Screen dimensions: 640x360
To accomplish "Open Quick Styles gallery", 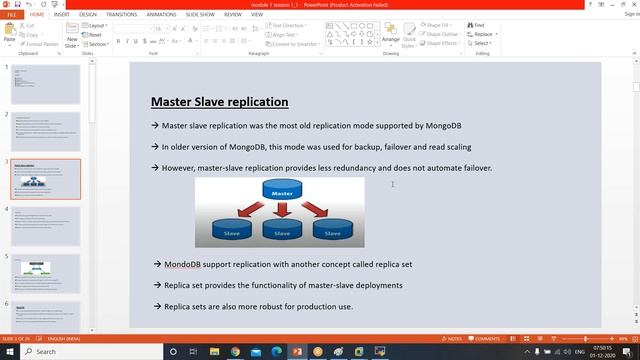I will (409, 36).
